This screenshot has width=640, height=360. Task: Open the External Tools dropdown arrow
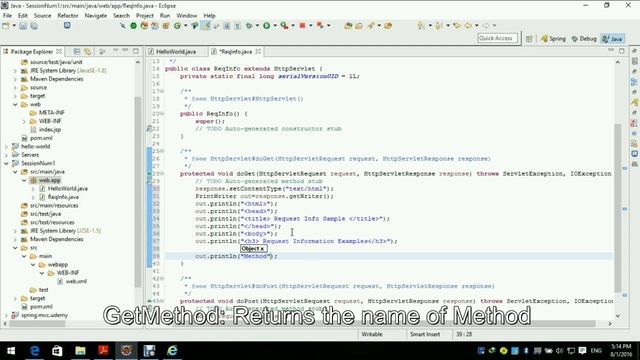pyautogui.click(x=293, y=26)
